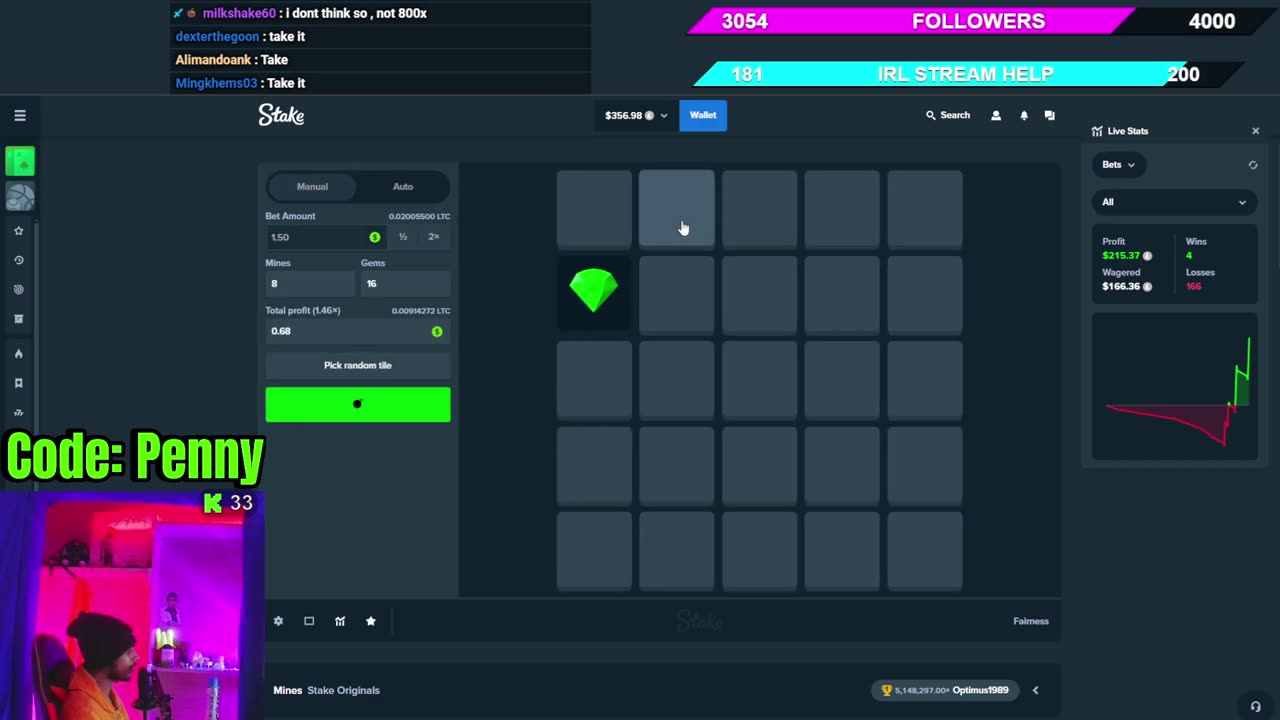The image size is (1280, 720).
Task: Toggle live stats chart icon below game
Action: [340, 621]
